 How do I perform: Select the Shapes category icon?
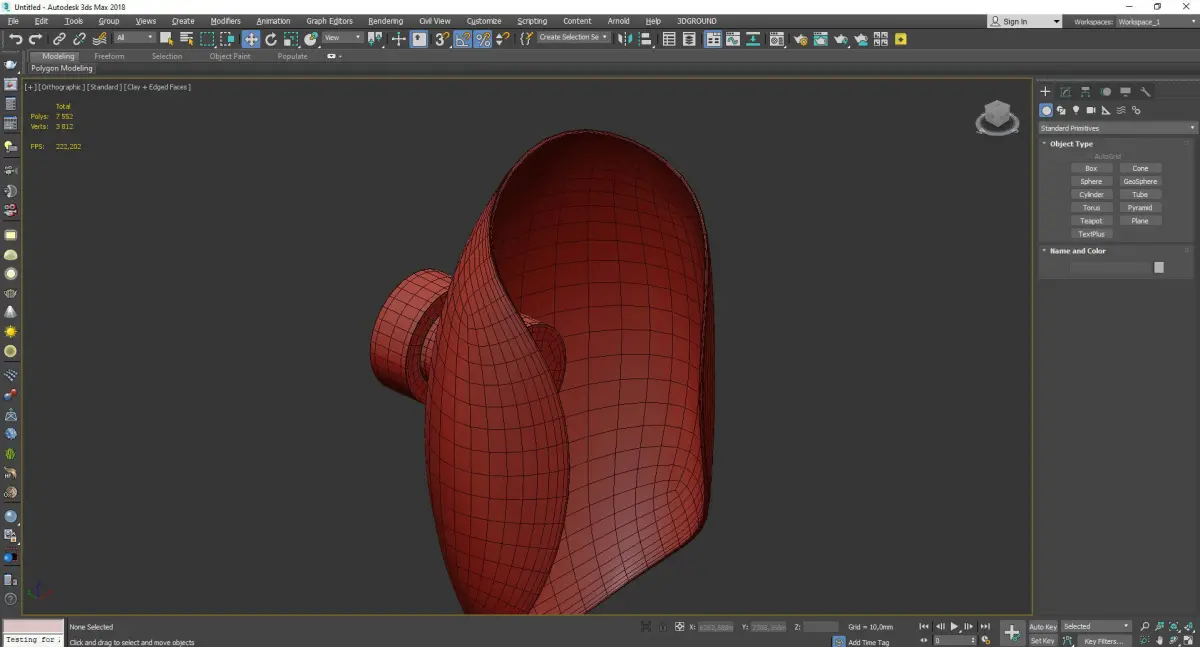1061,110
